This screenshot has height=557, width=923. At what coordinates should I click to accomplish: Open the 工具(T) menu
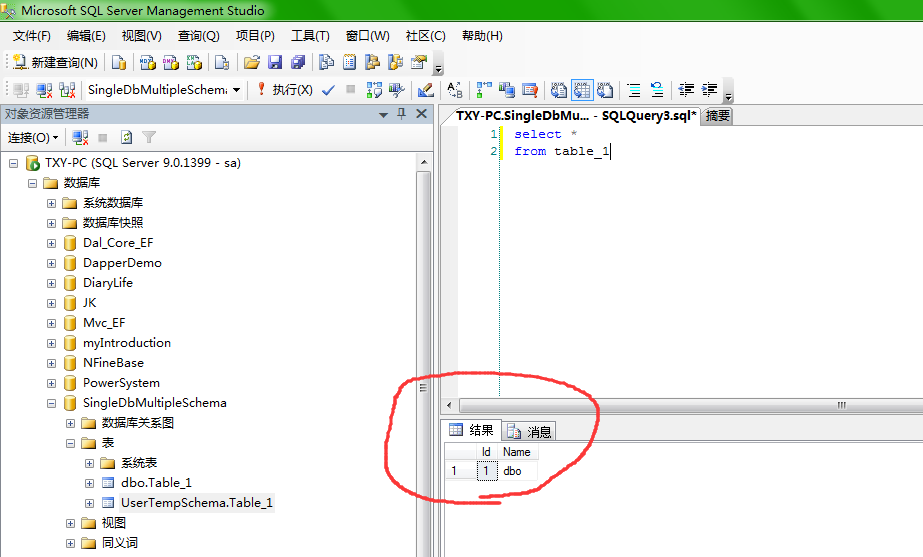point(310,36)
